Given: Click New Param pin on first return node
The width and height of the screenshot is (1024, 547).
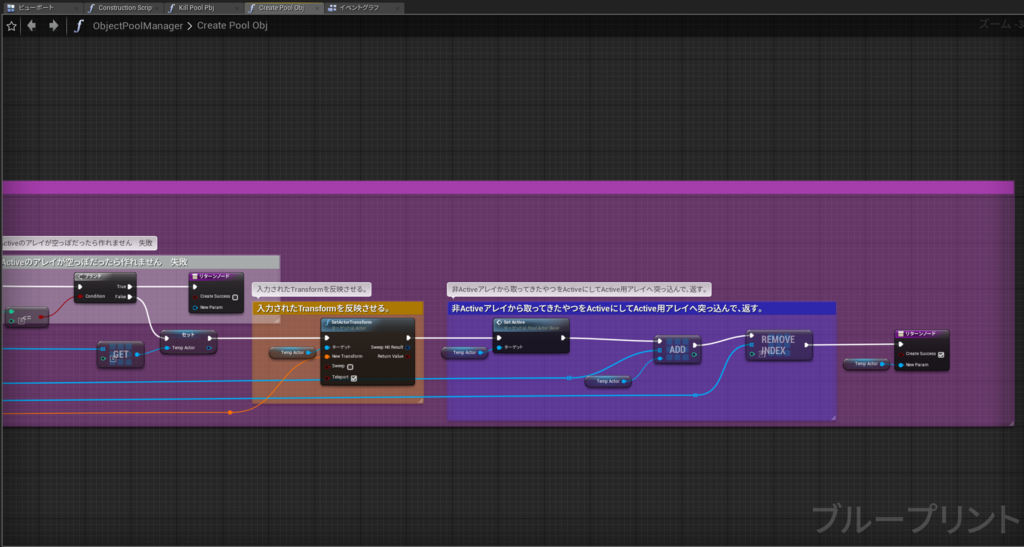Looking at the screenshot, I should click(x=195, y=307).
